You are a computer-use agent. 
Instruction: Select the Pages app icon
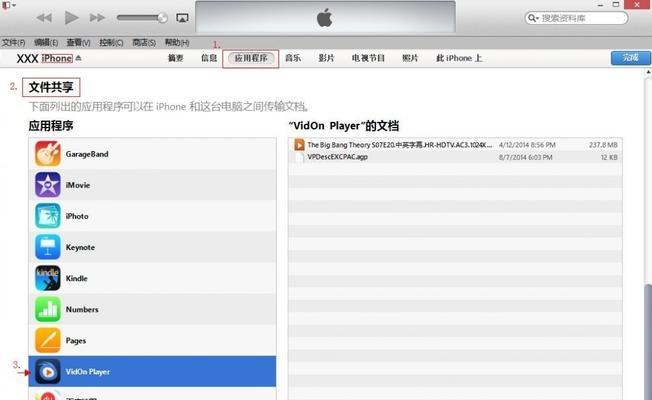[47, 341]
